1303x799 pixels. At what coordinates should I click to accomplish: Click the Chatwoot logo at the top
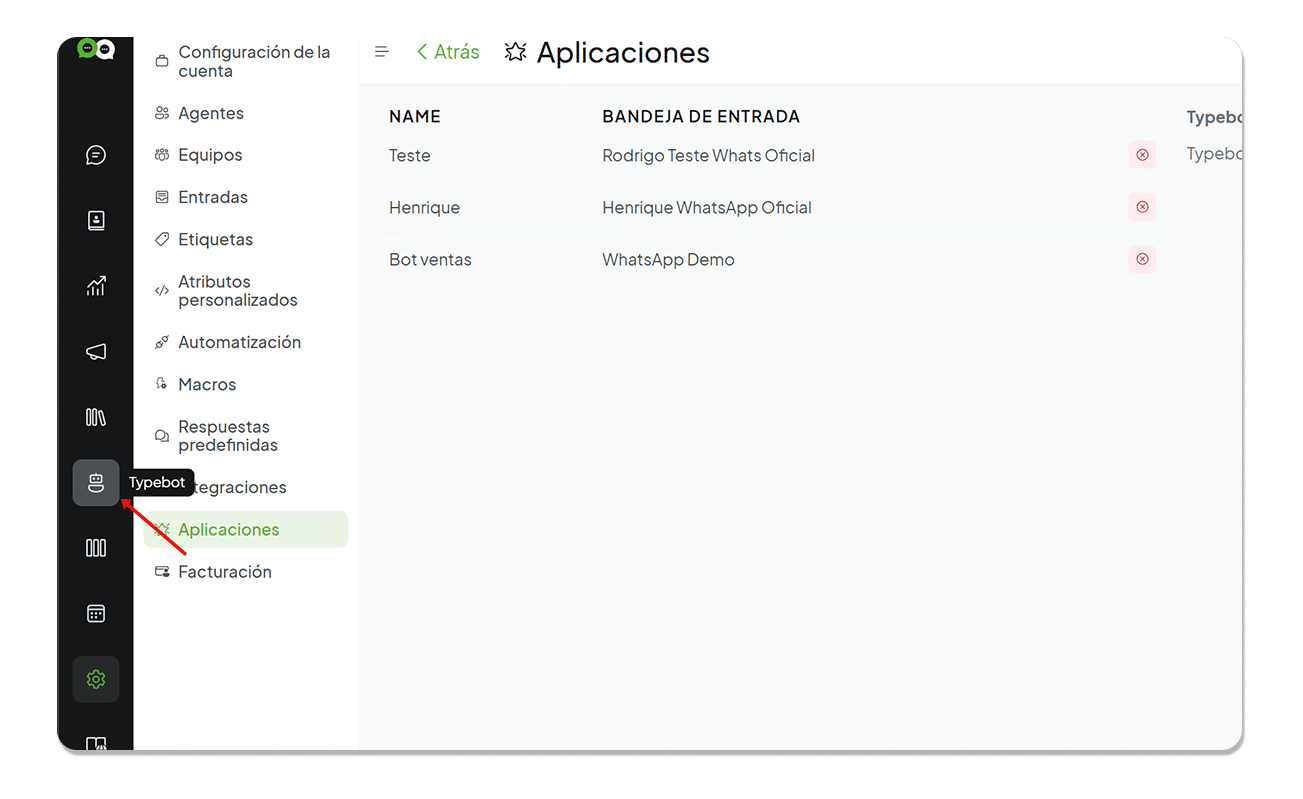coord(95,48)
